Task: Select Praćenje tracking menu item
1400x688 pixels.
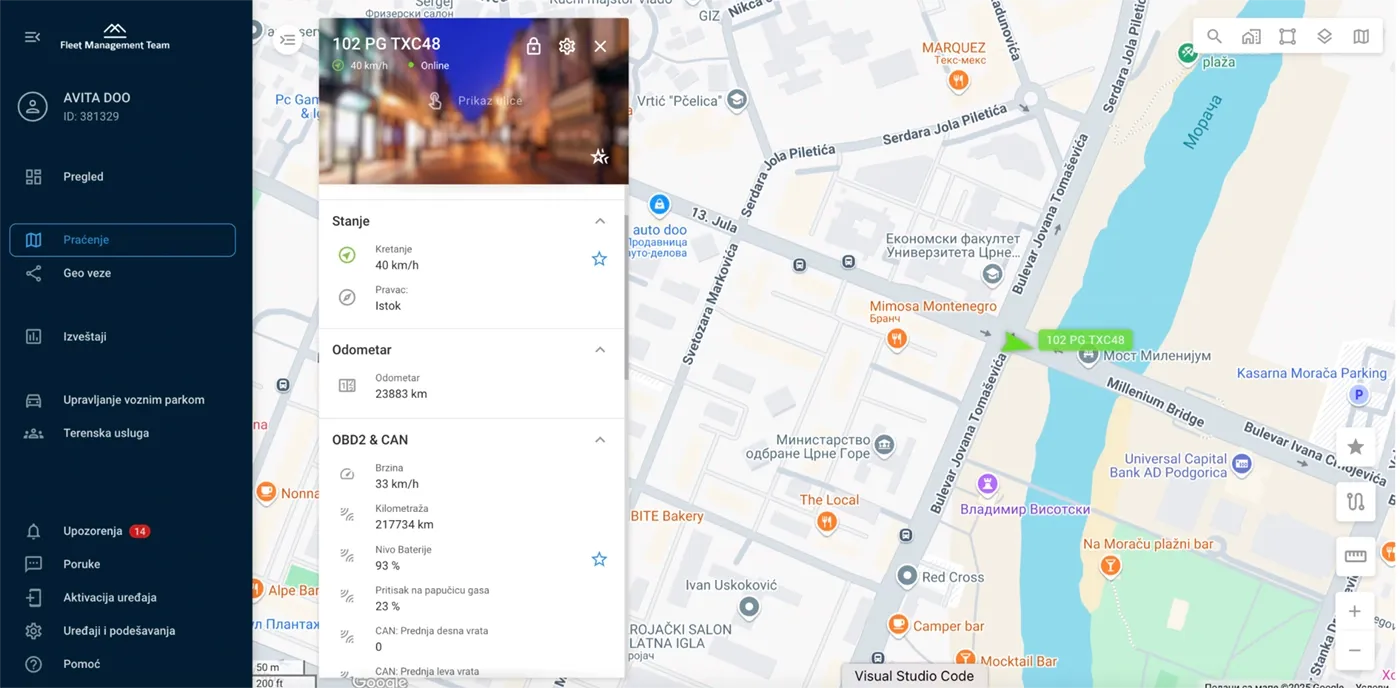Action: point(122,240)
